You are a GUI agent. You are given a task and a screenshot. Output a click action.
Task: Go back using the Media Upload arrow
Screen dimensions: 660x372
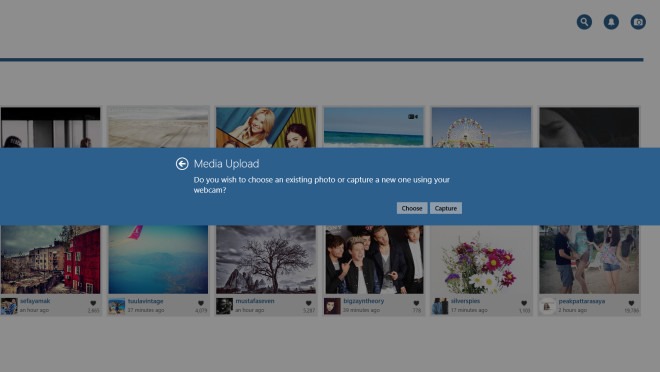pyautogui.click(x=182, y=164)
